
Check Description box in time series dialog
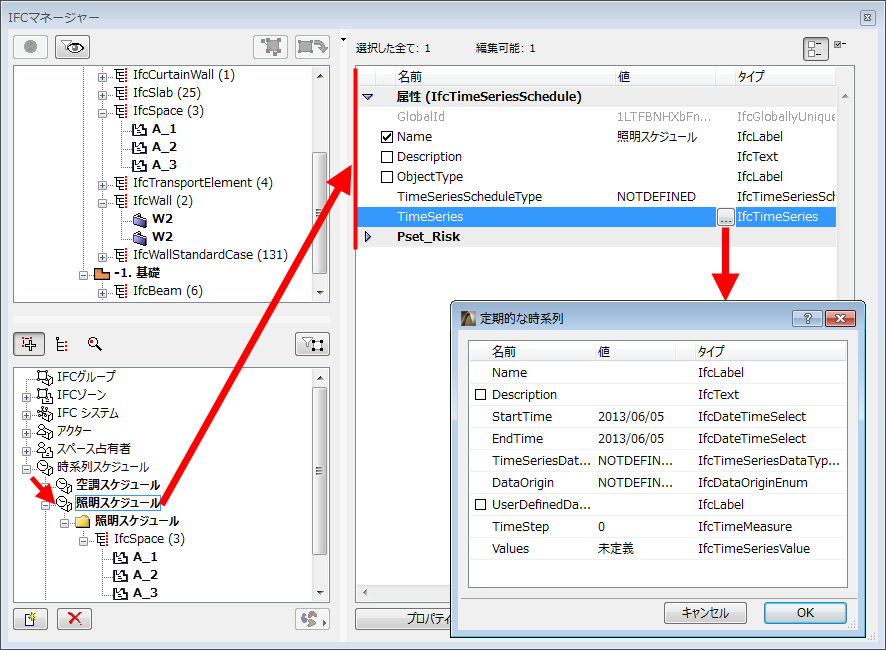pos(480,395)
